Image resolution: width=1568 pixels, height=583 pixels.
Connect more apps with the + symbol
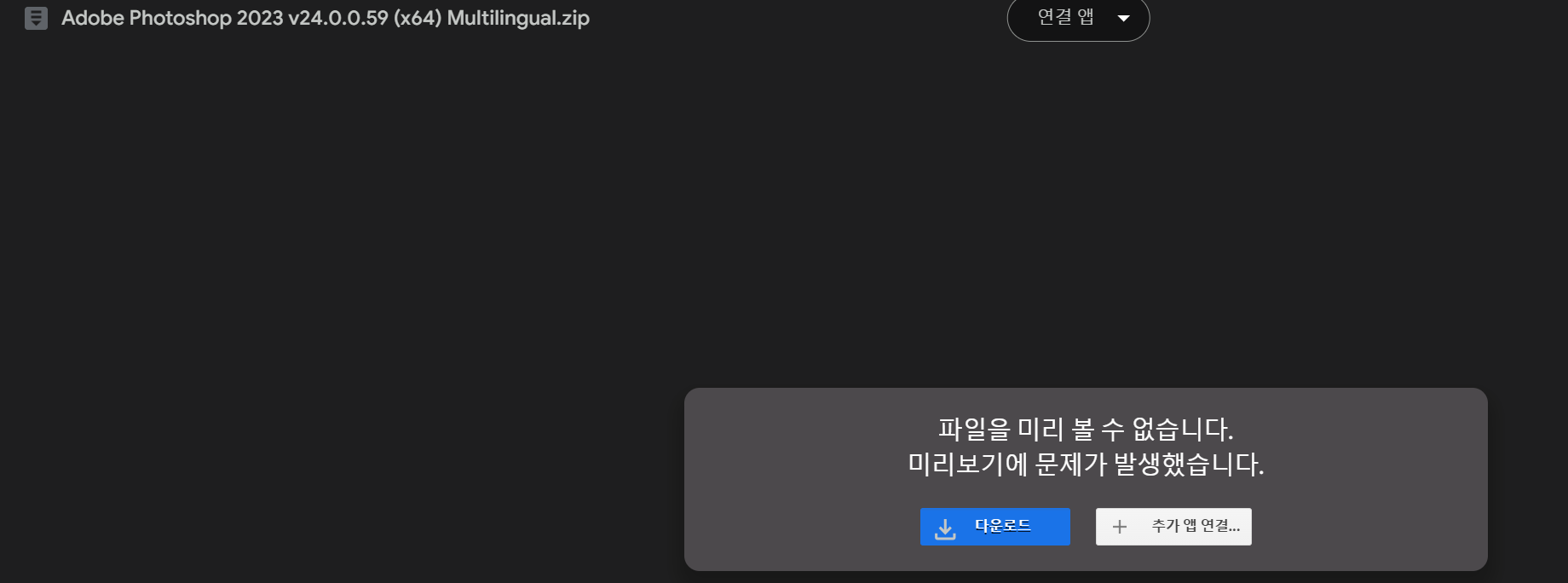pos(1120,527)
